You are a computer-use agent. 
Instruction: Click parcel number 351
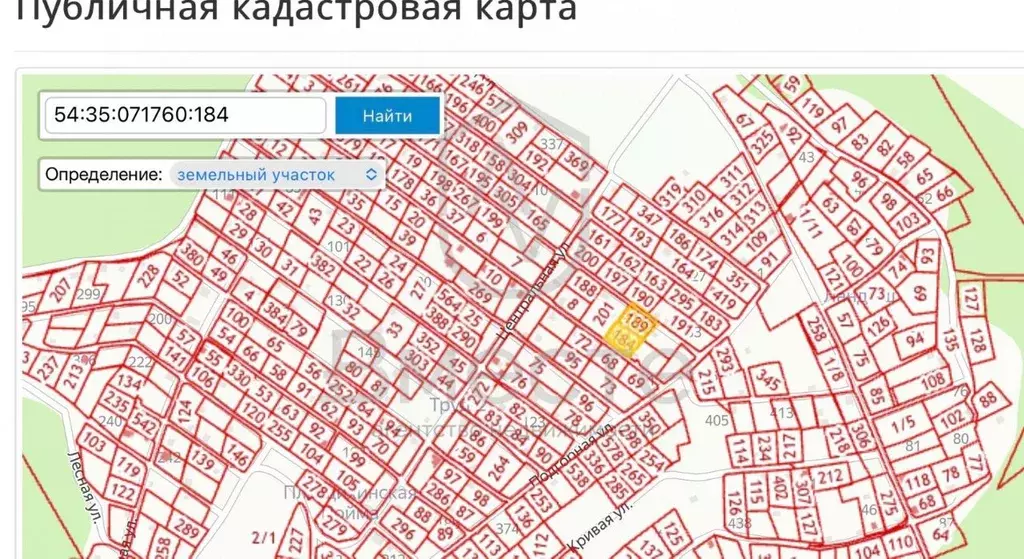pos(737,280)
